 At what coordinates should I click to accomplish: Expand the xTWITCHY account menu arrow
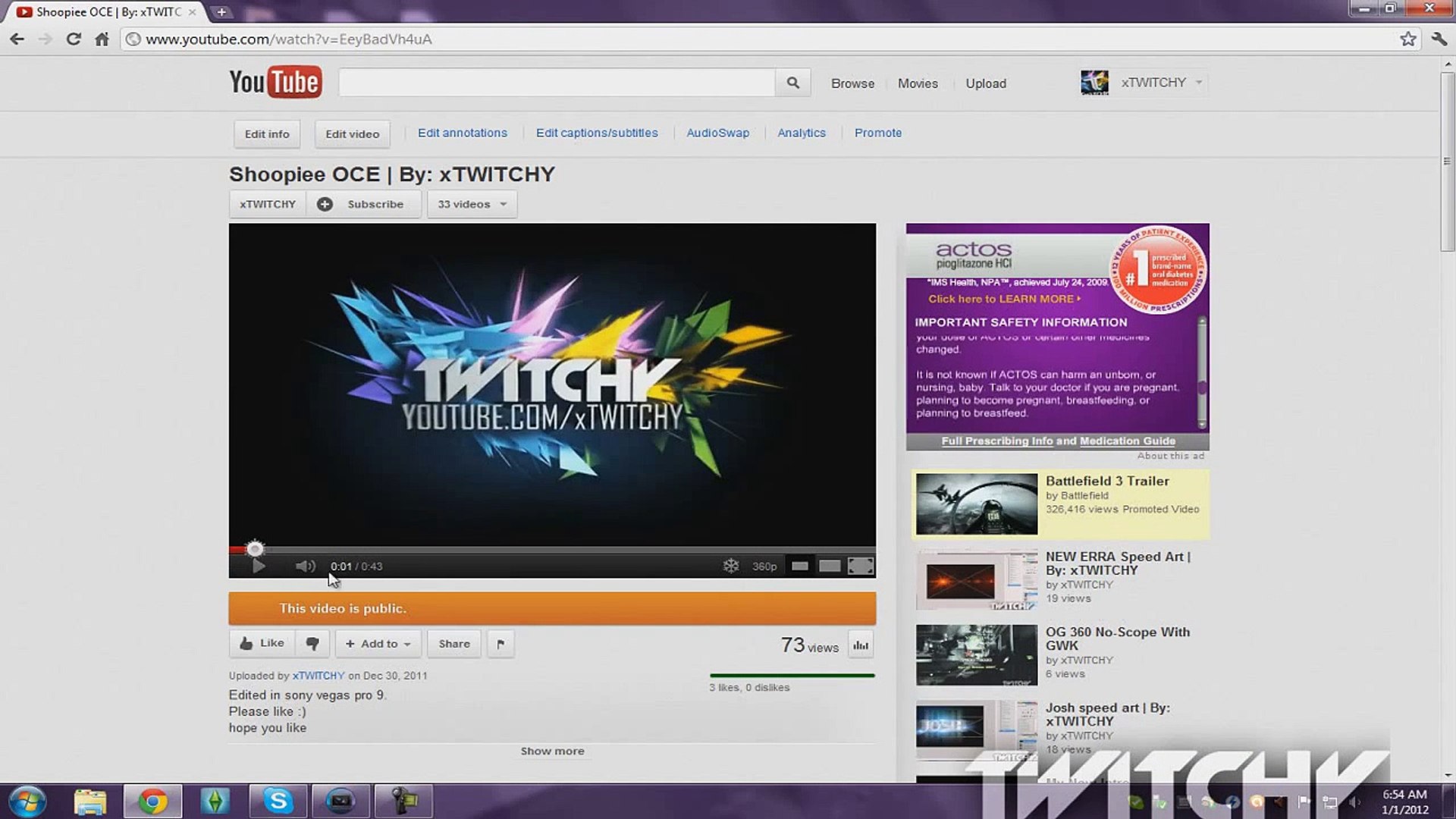(1199, 83)
